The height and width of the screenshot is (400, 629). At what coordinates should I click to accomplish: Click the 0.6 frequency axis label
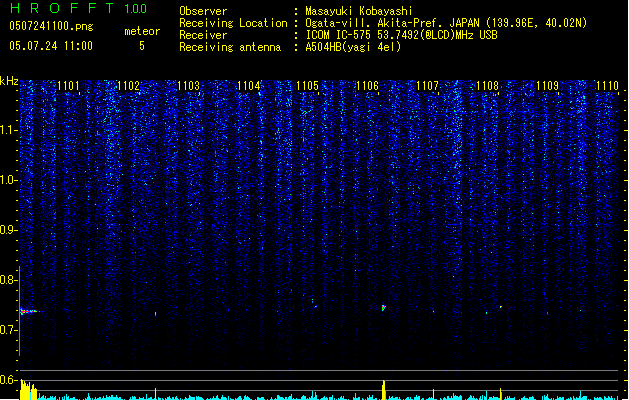pos(8,380)
